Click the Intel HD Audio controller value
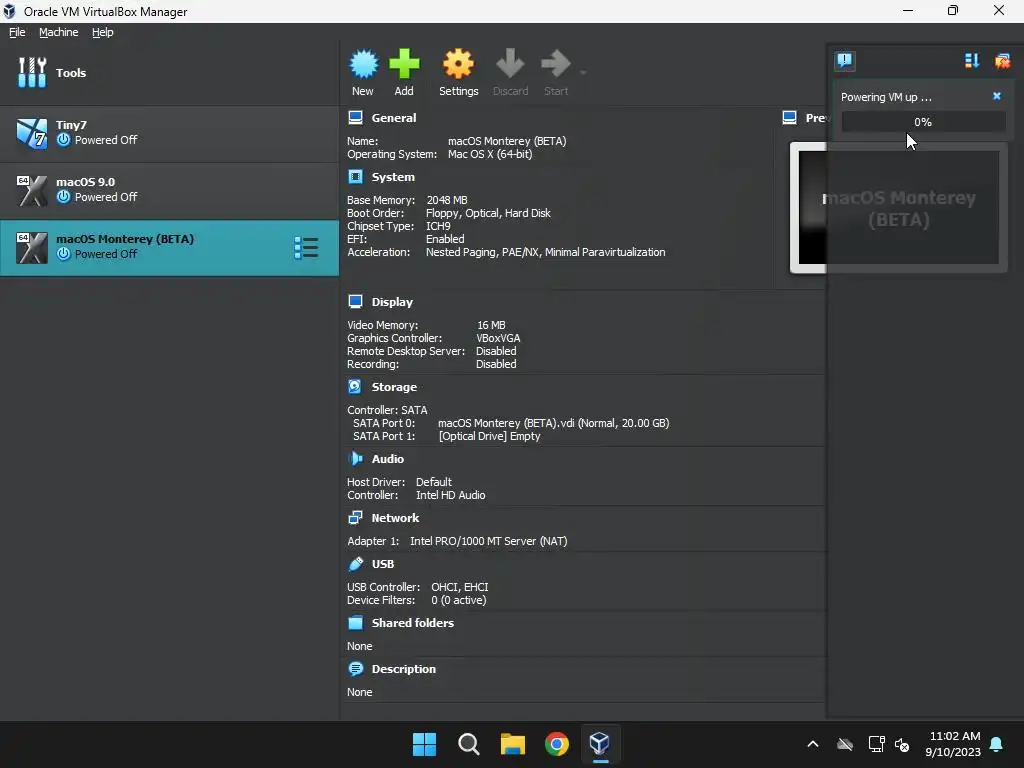This screenshot has height=768, width=1024. [451, 495]
